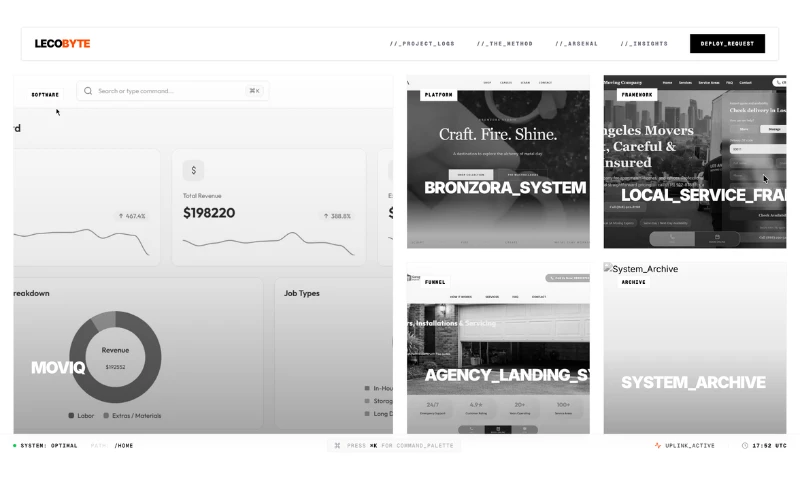
Task: Click the Shop Collection button in Bronzora preview
Action: click(x=471, y=174)
